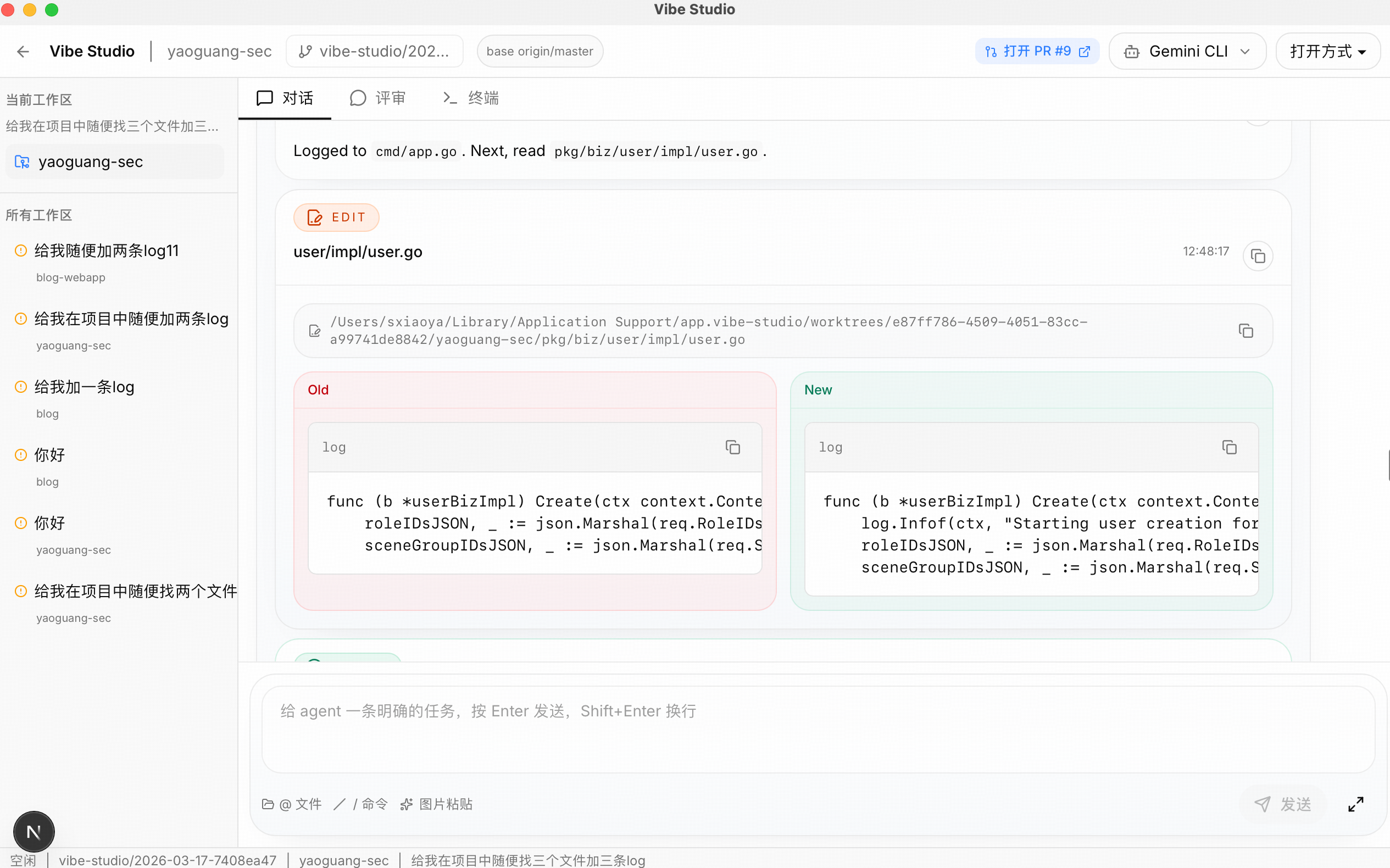
Task: Click the New diff panel header
Action: pos(1031,391)
